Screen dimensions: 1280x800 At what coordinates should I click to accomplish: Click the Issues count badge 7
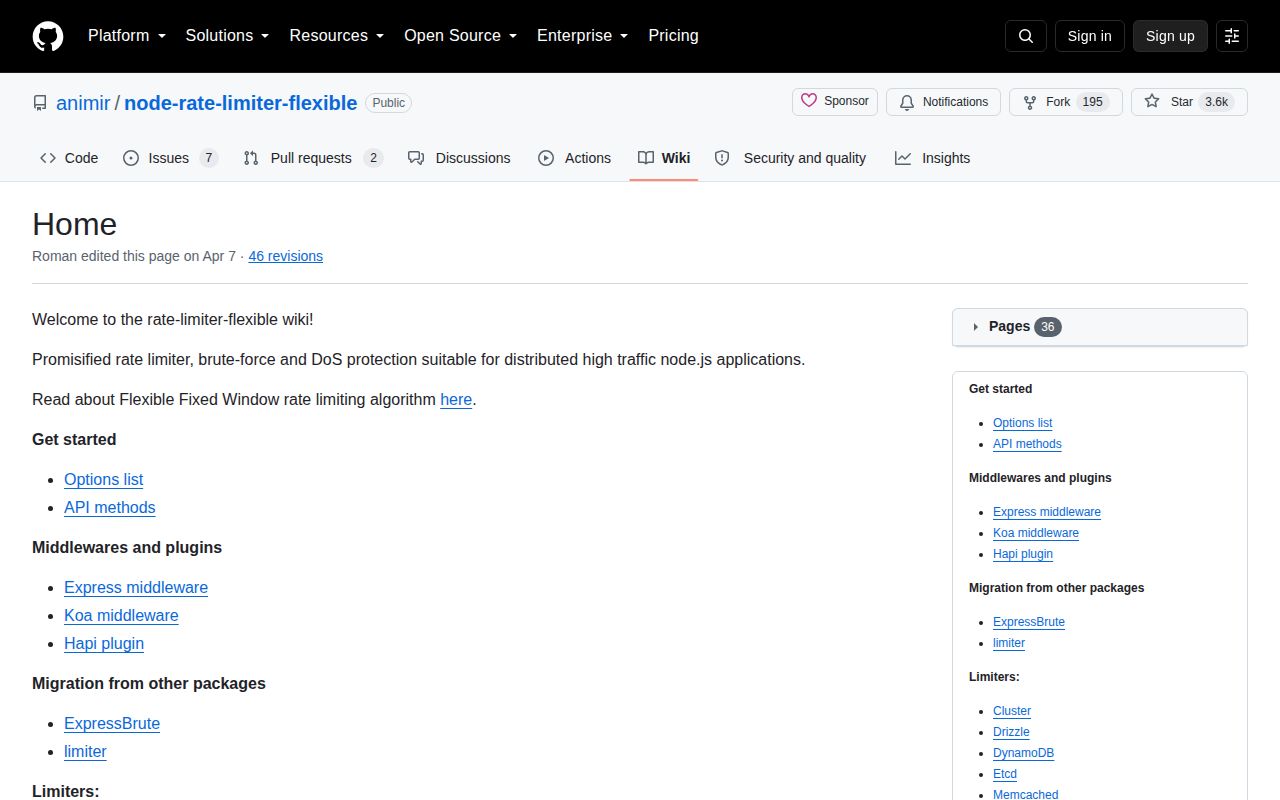[x=208, y=158]
